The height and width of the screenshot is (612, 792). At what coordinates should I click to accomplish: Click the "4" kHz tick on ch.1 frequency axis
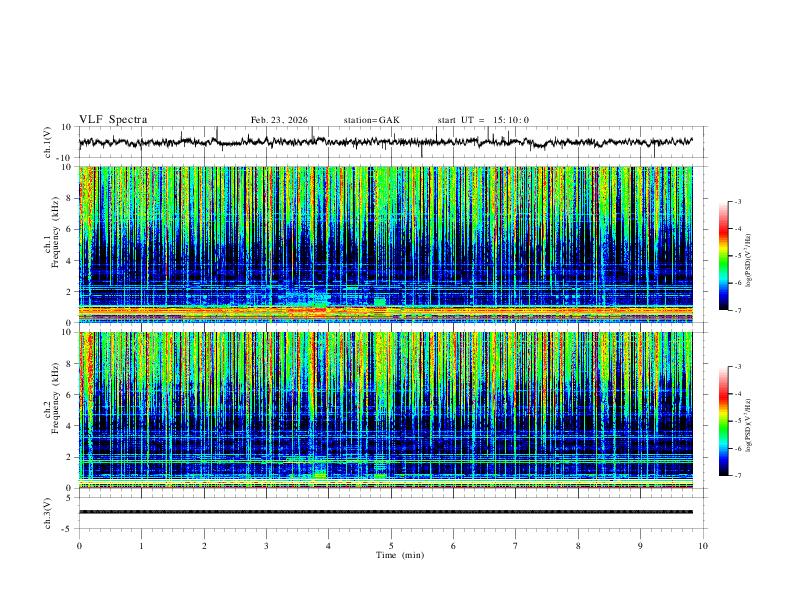[69, 261]
